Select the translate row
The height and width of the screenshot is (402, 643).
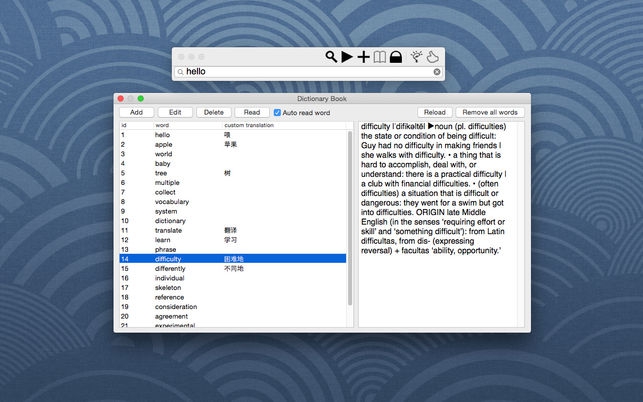pyautogui.click(x=233, y=231)
